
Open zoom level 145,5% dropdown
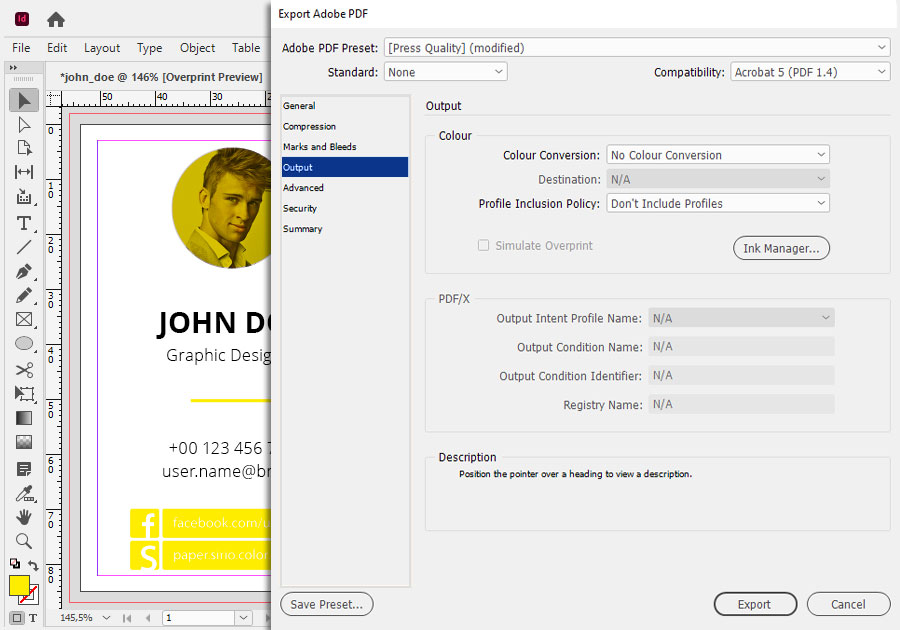click(106, 618)
